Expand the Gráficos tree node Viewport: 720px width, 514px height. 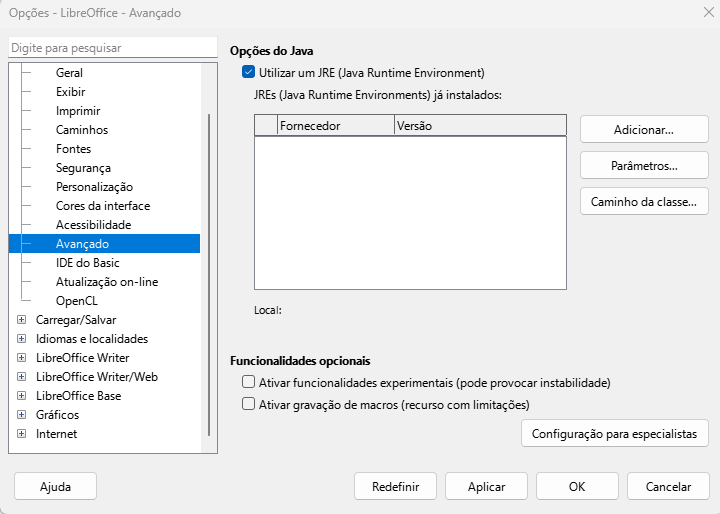[22, 414]
